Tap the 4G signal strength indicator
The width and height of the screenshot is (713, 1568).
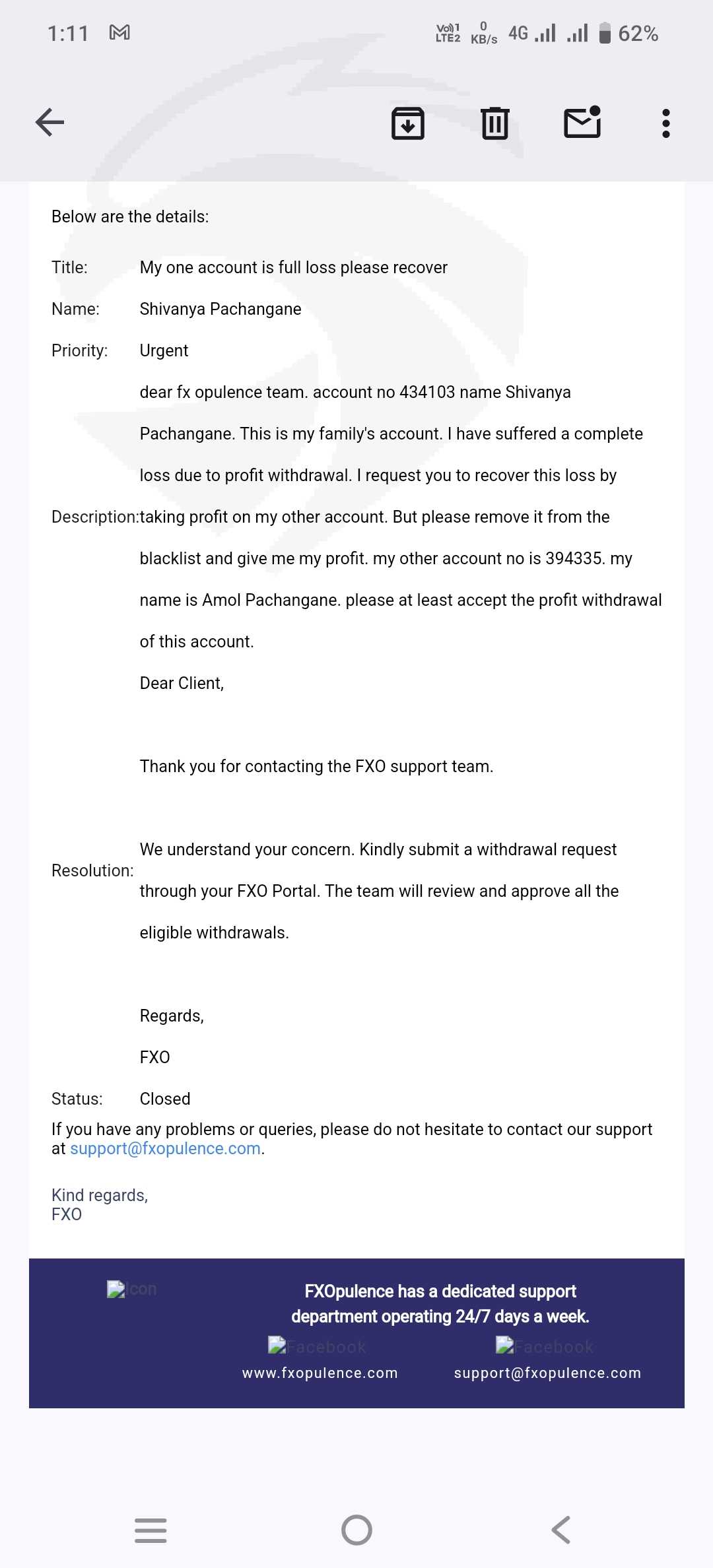tap(531, 33)
